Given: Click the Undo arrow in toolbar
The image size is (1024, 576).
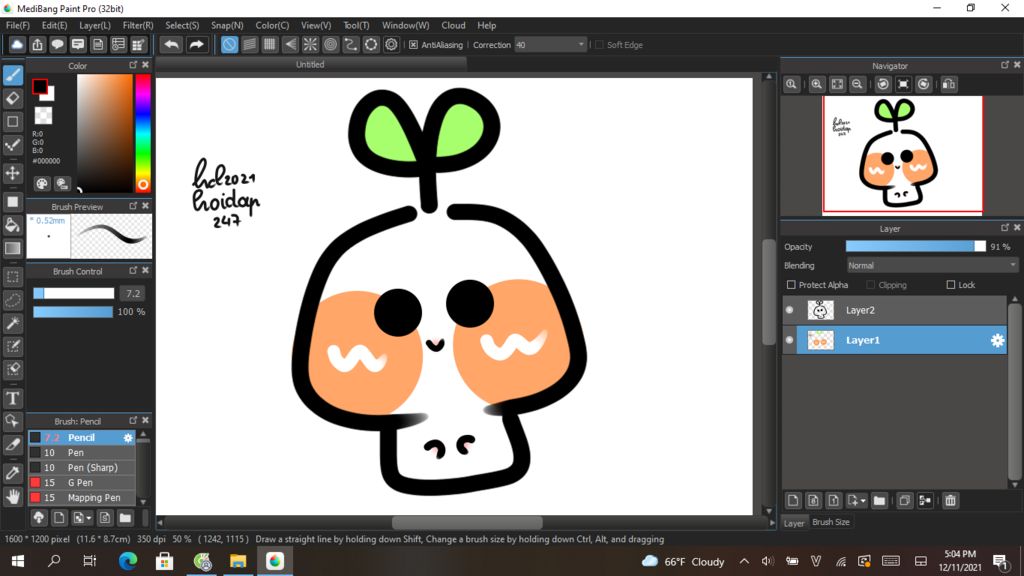Looking at the screenshot, I should point(172,44).
